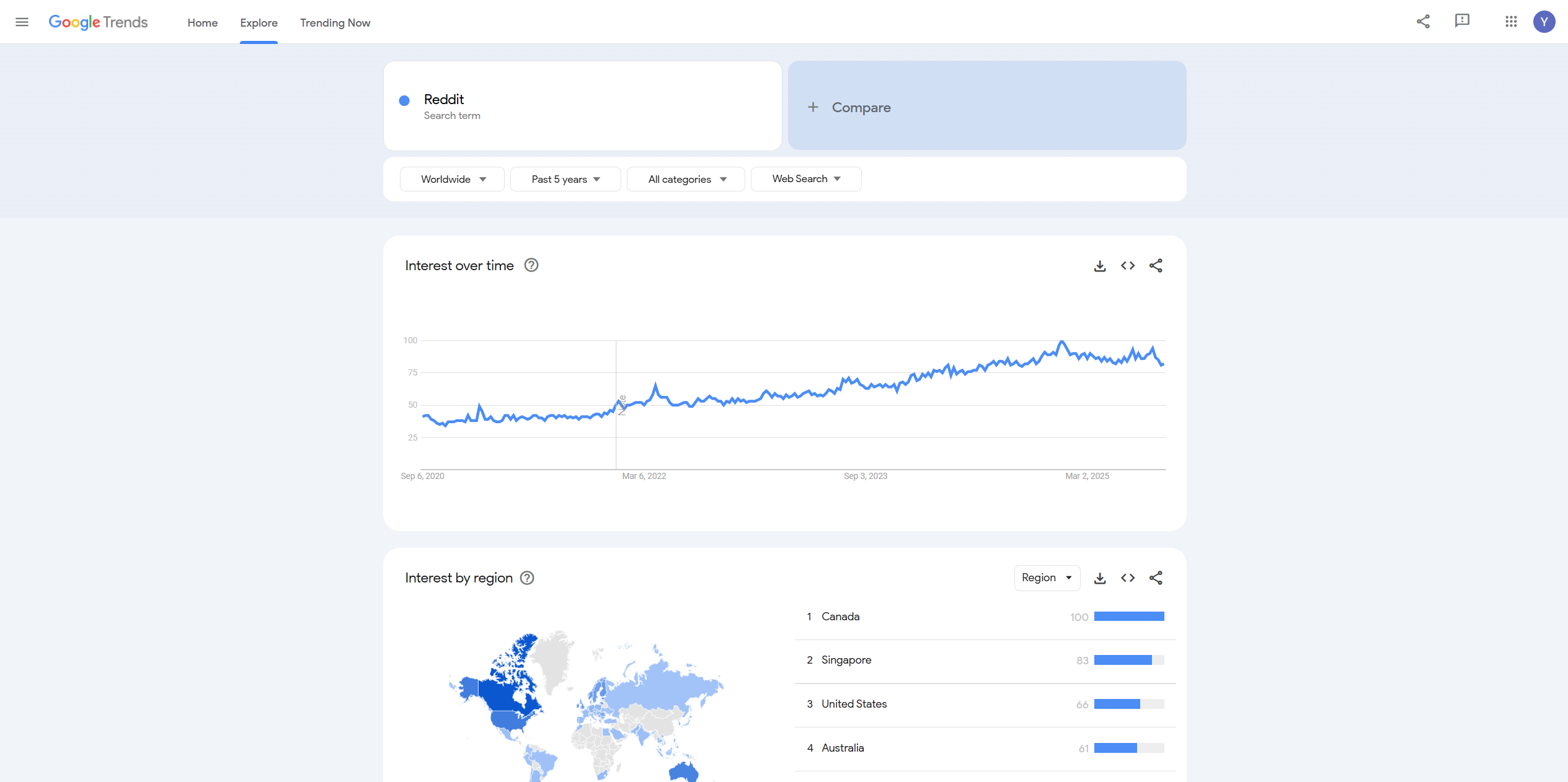Open the send feedback icon
The height and width of the screenshot is (782, 1568).
click(x=1462, y=21)
